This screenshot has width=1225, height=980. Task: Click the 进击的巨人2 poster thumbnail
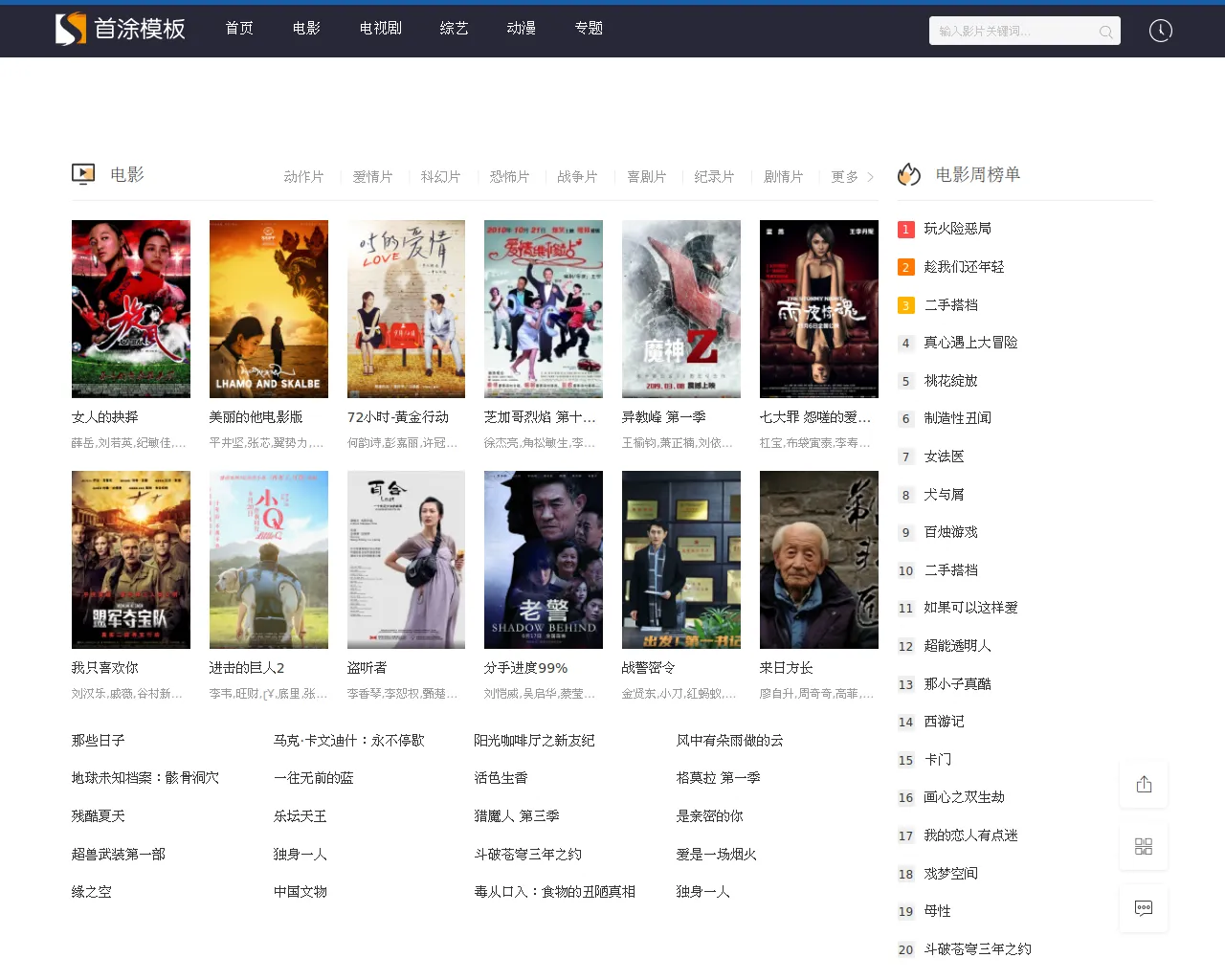point(268,560)
